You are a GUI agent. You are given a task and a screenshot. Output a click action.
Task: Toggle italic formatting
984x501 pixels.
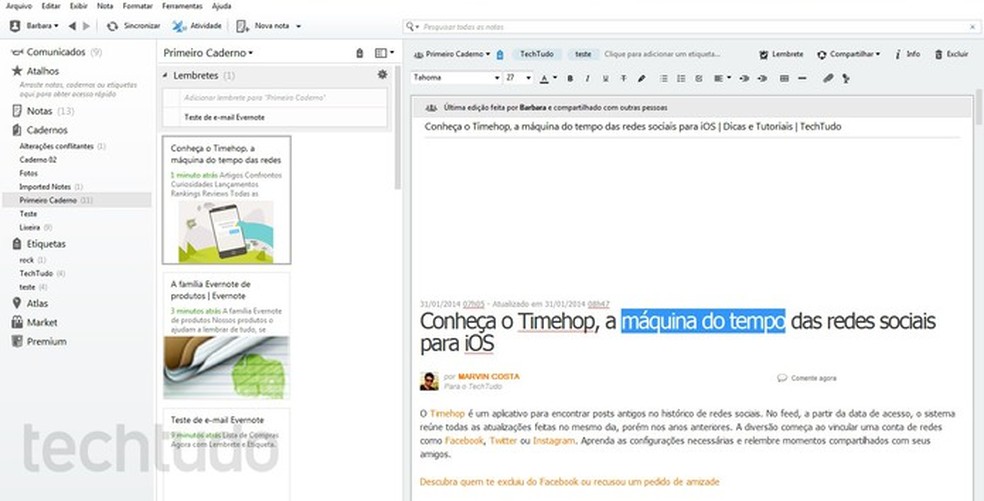pos(587,78)
